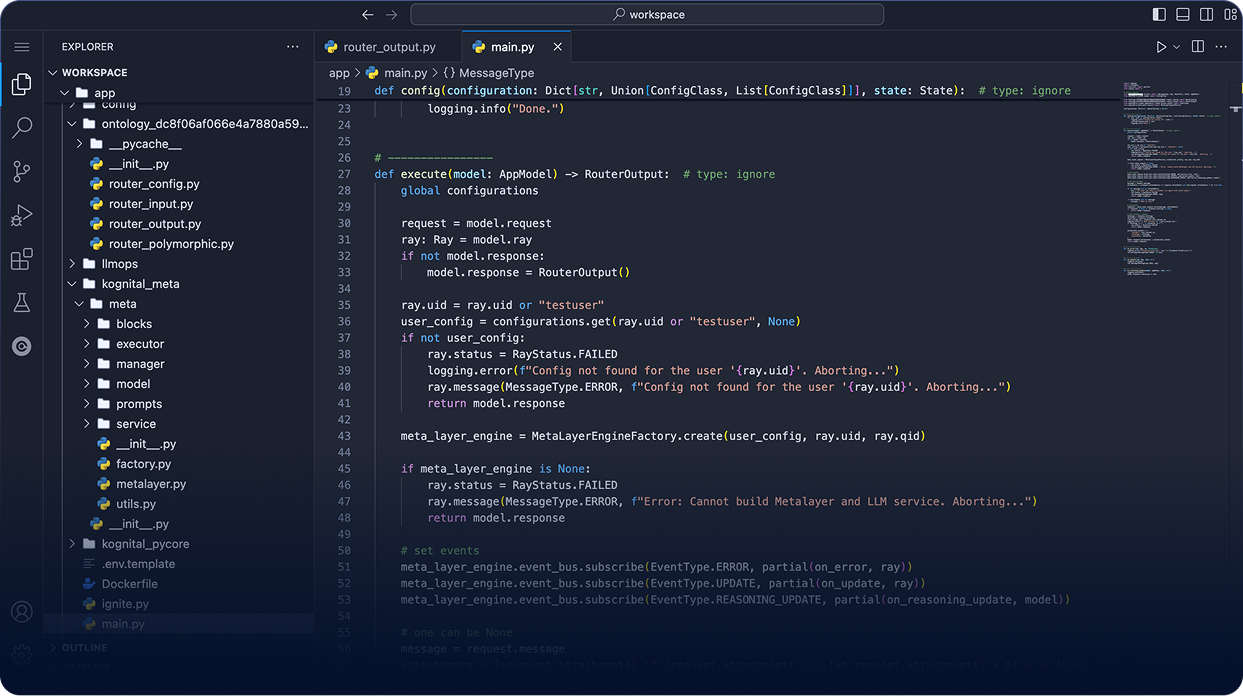1243x696 pixels.
Task: Click the hamburger application menu icon
Action: tap(21, 47)
